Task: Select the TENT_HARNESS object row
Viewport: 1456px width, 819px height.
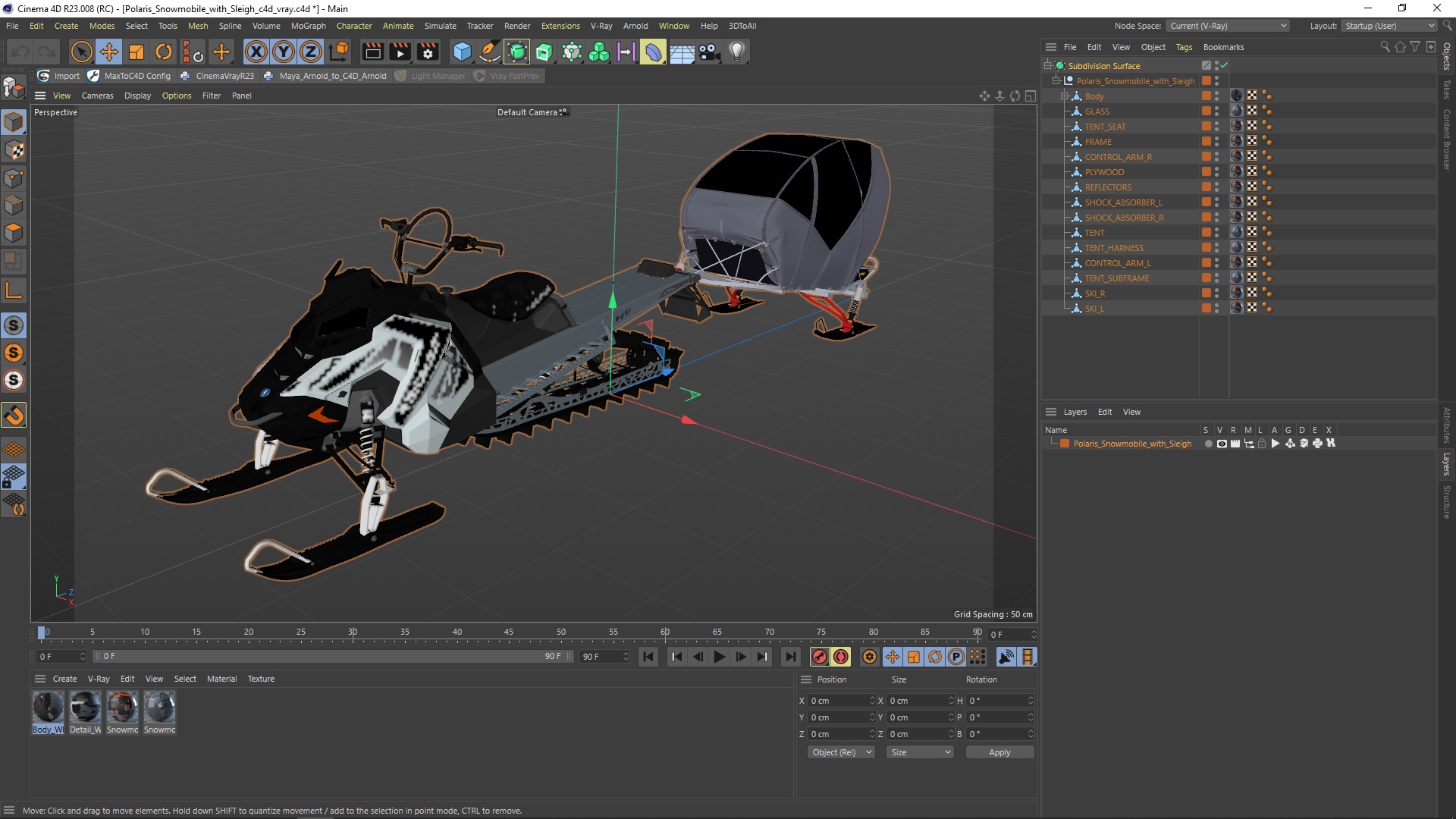Action: [x=1113, y=248]
